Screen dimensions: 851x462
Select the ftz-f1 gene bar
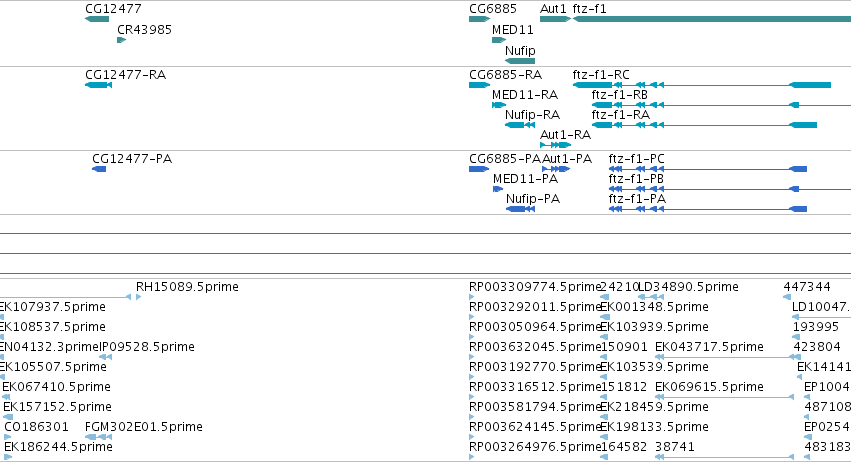click(712, 19)
